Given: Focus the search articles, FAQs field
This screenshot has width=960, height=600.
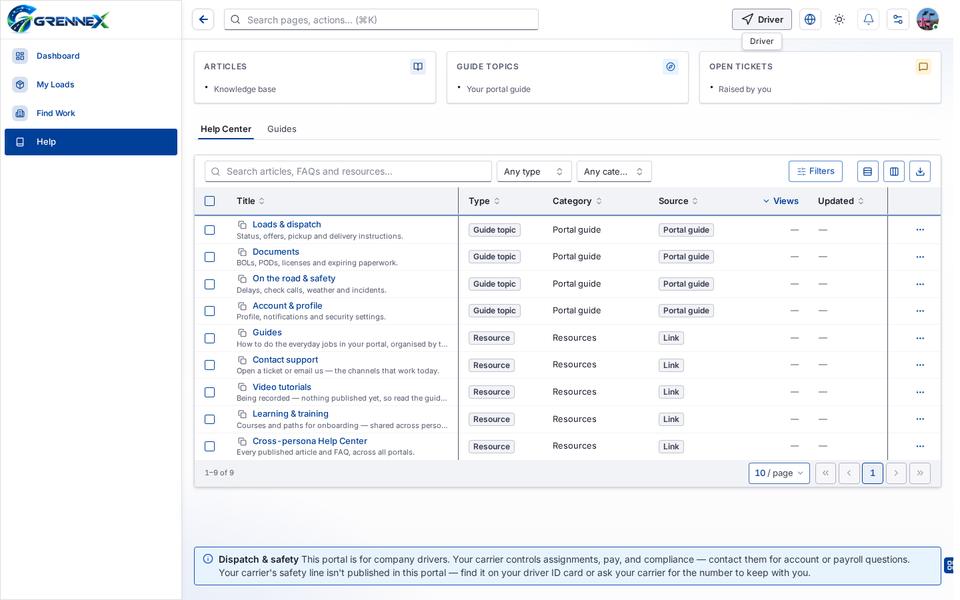Looking at the screenshot, I should coord(348,171).
